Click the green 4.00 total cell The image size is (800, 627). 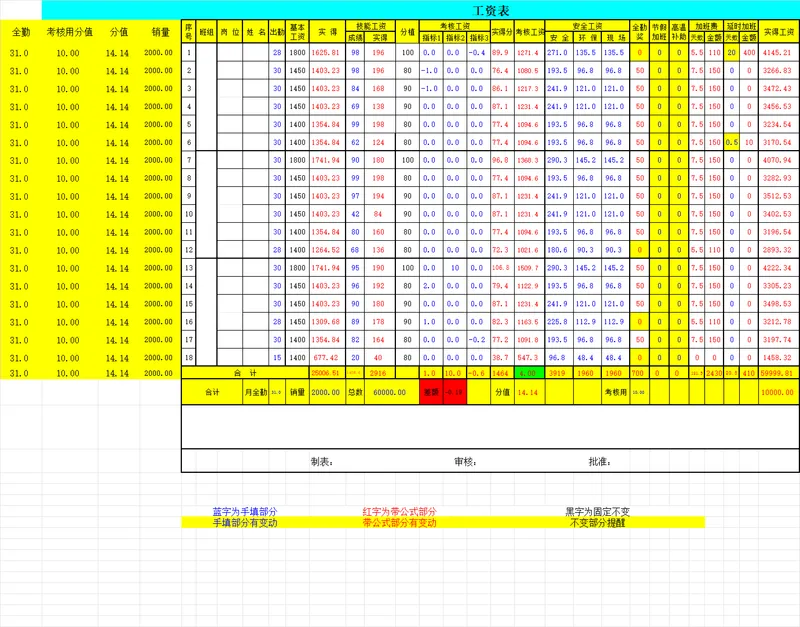click(529, 373)
